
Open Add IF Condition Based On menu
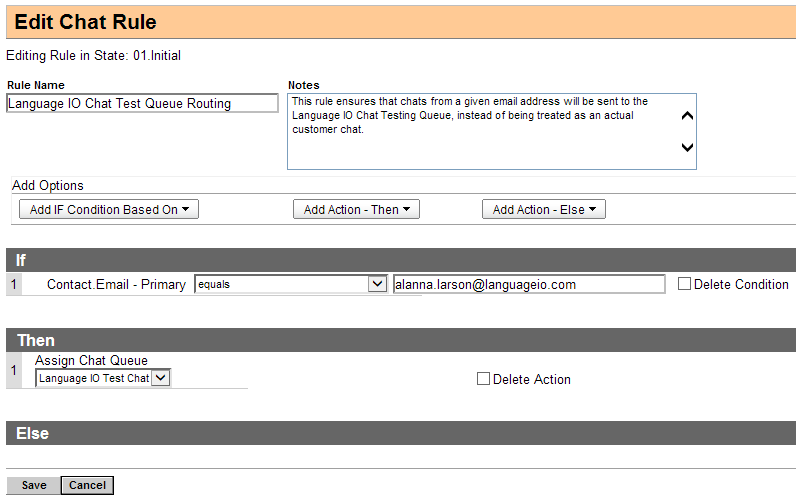[x=109, y=210]
